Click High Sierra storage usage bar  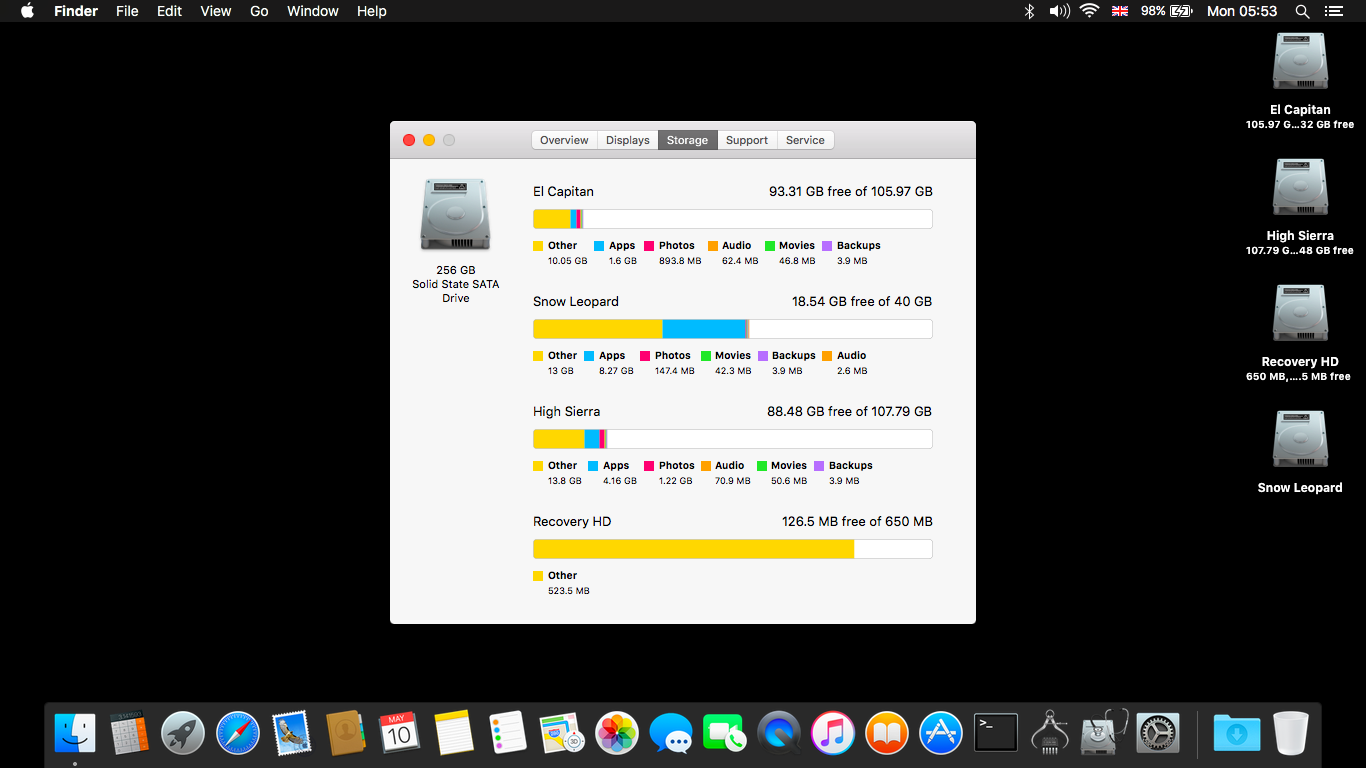(733, 439)
